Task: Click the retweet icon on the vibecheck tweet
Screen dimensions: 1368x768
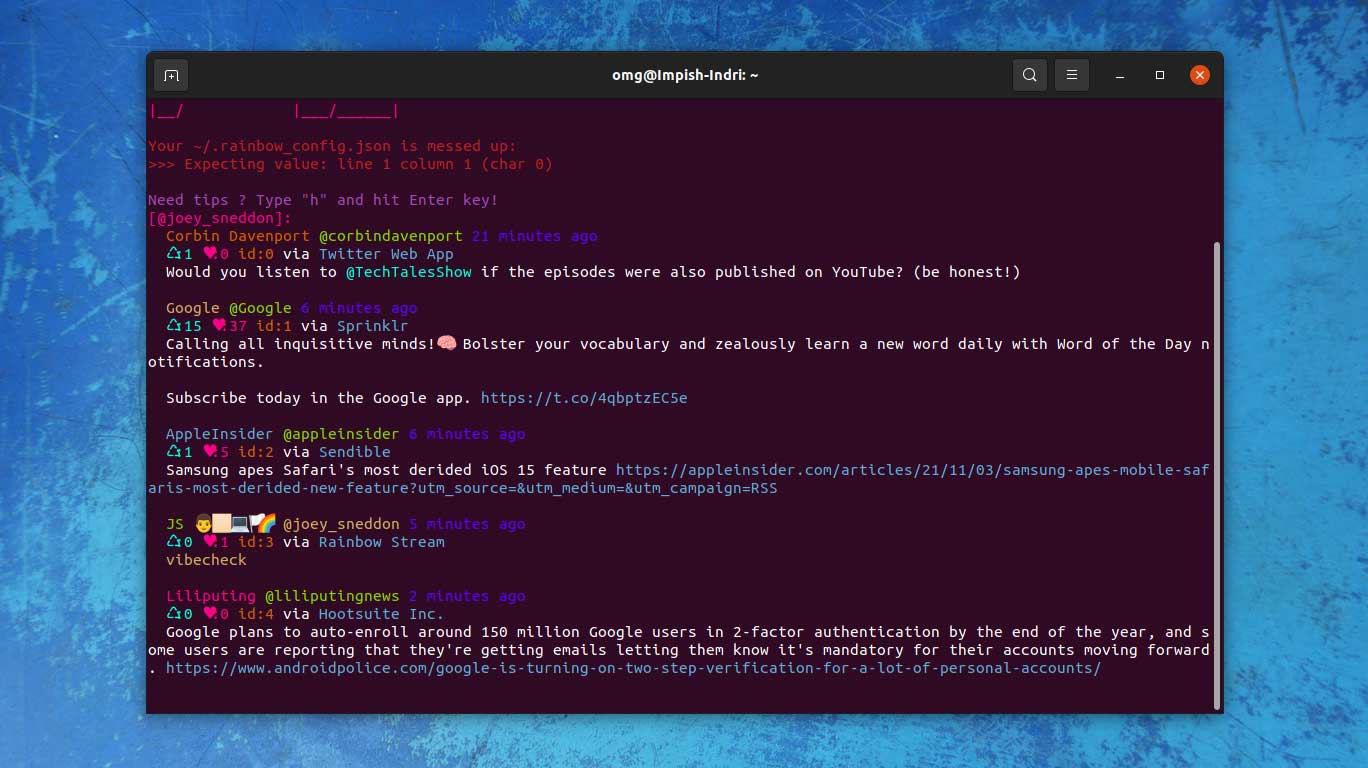Action: pyautogui.click(x=174, y=542)
